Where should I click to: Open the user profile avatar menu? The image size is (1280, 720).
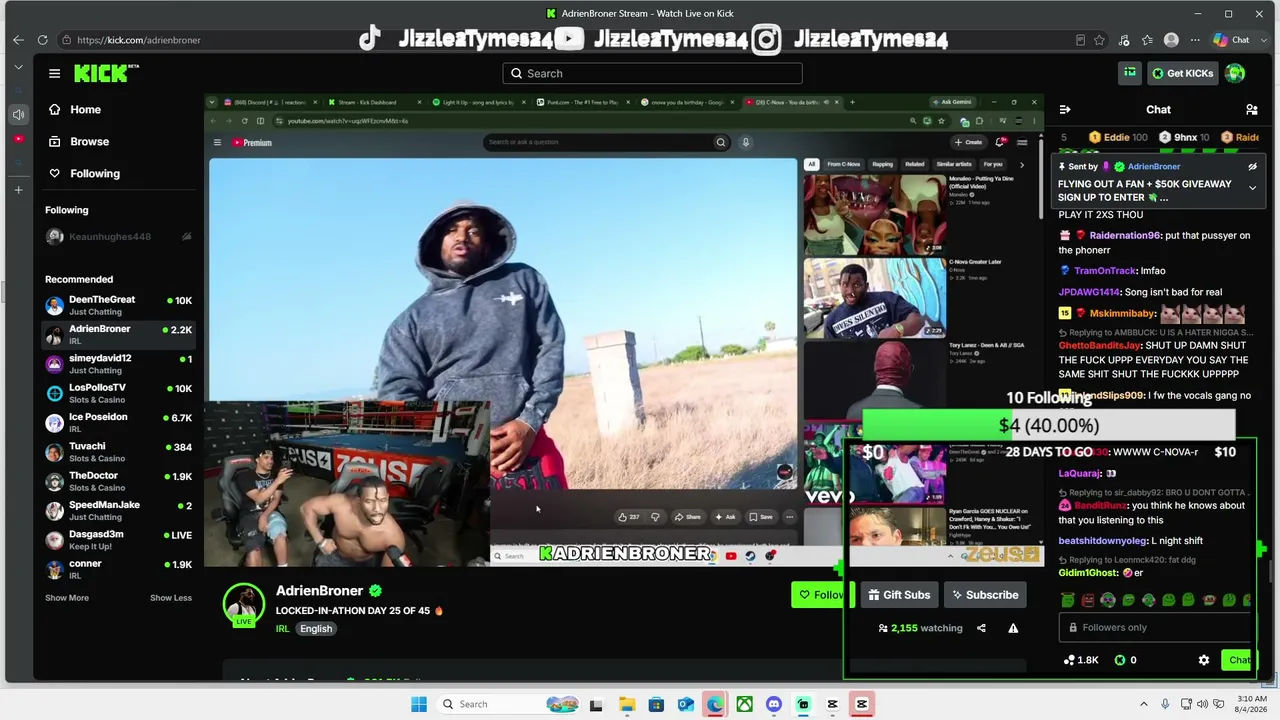(x=1235, y=73)
